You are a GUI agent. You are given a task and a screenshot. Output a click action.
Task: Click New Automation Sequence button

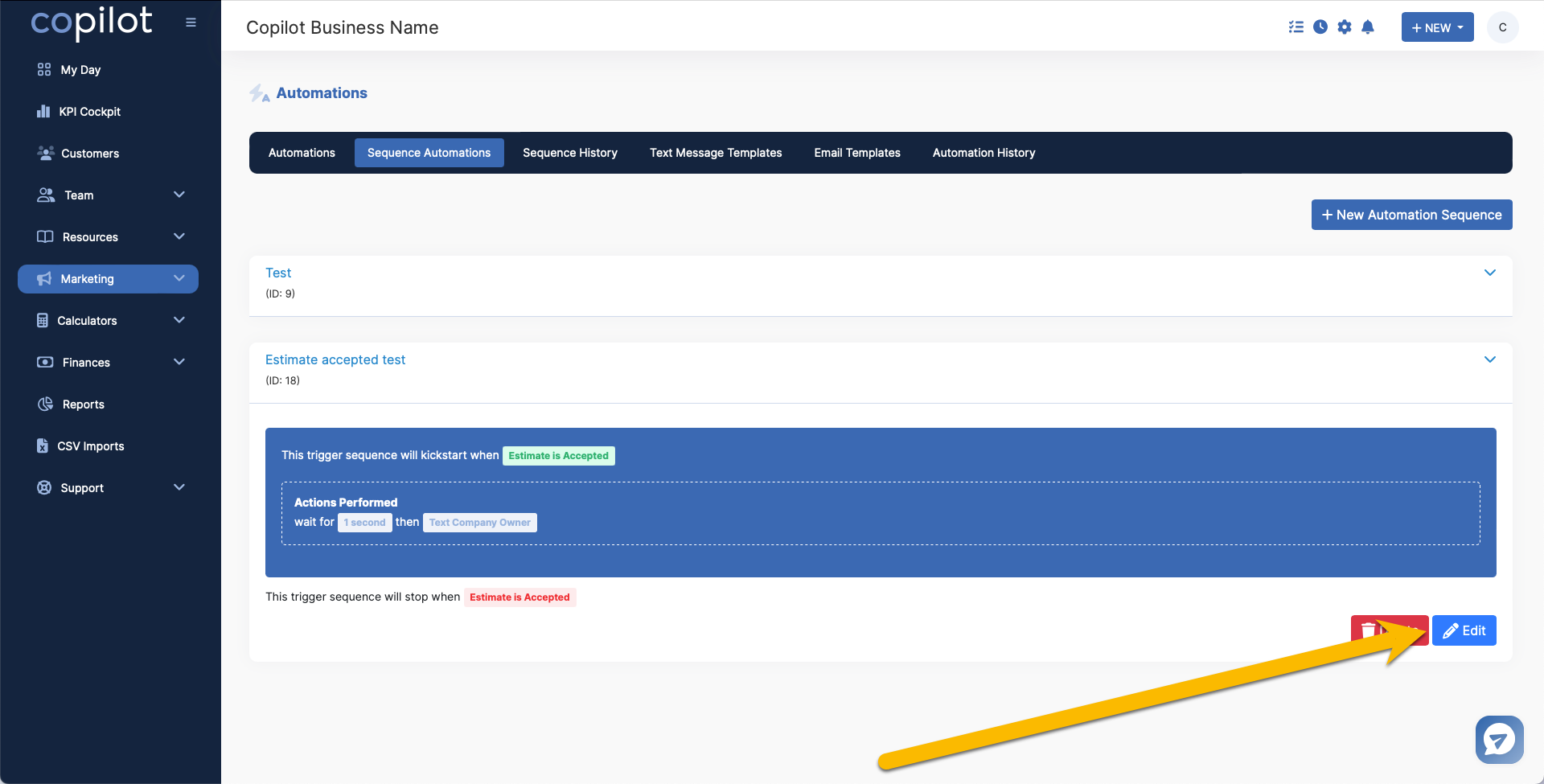click(1412, 215)
